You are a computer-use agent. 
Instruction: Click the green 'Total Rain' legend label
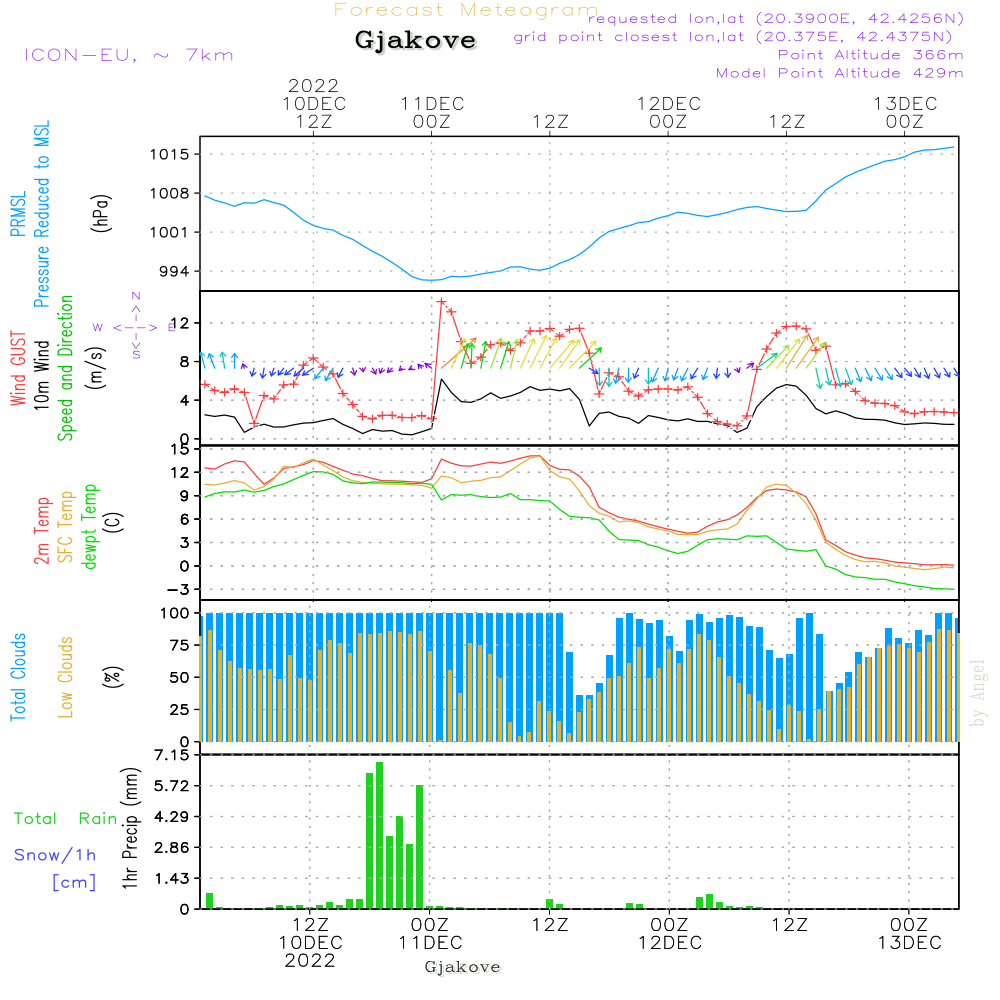point(66,820)
